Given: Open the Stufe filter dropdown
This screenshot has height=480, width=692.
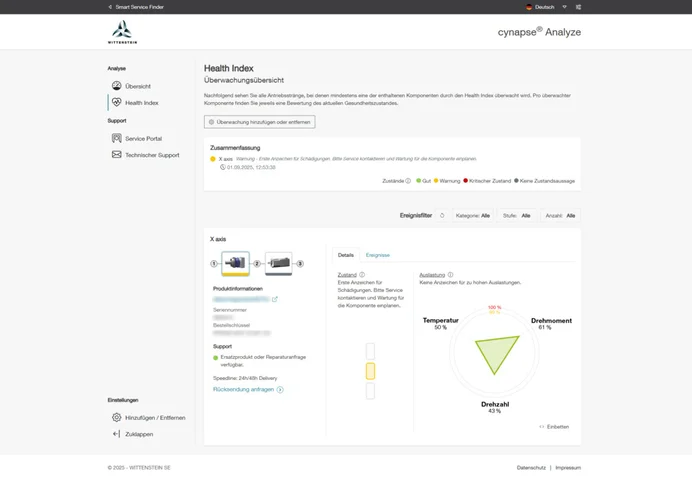Looking at the screenshot, I should pos(517,216).
